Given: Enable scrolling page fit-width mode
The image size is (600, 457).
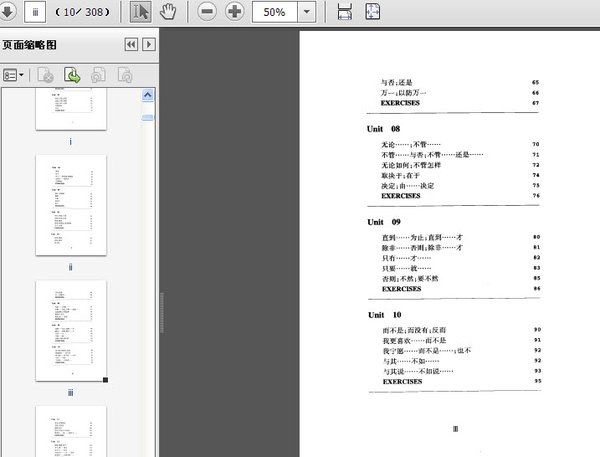Looking at the screenshot, I should [344, 12].
